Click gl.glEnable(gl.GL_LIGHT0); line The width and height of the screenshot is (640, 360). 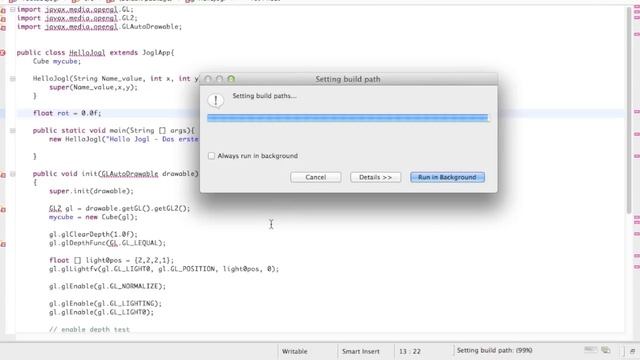point(101,312)
